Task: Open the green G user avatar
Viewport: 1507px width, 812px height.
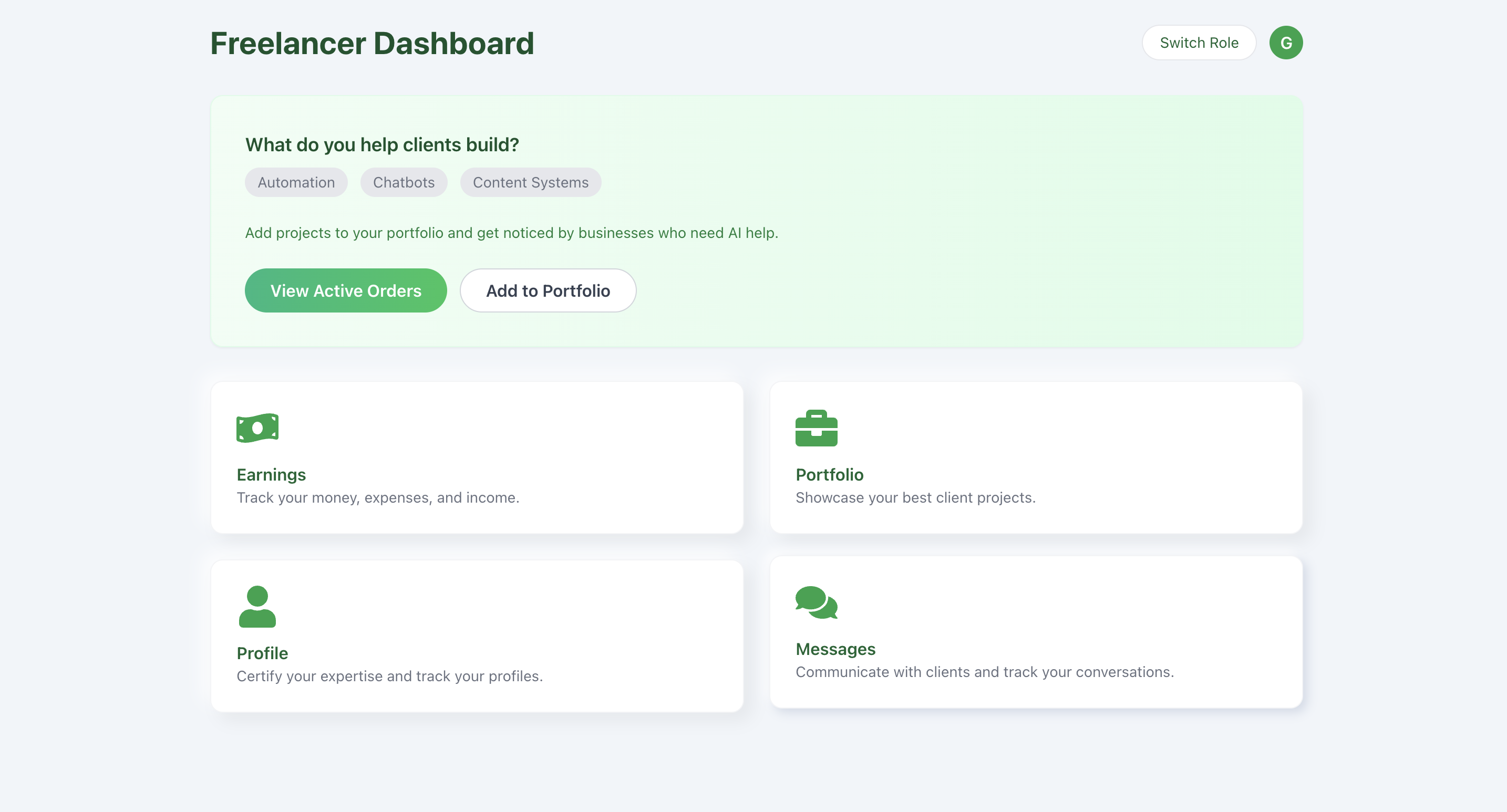Action: coord(1285,43)
